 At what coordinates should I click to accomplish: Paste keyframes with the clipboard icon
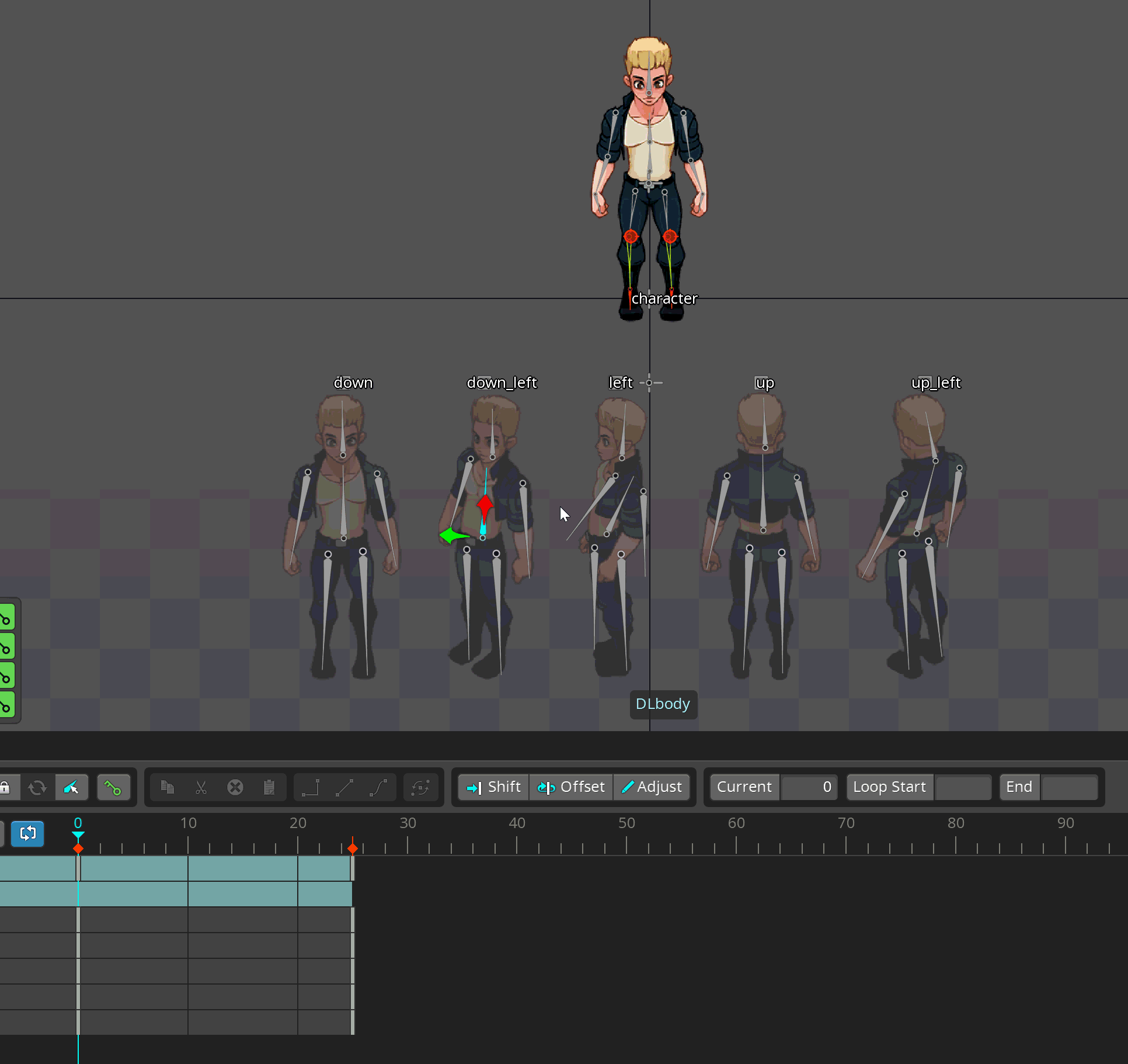pyautogui.click(x=269, y=787)
